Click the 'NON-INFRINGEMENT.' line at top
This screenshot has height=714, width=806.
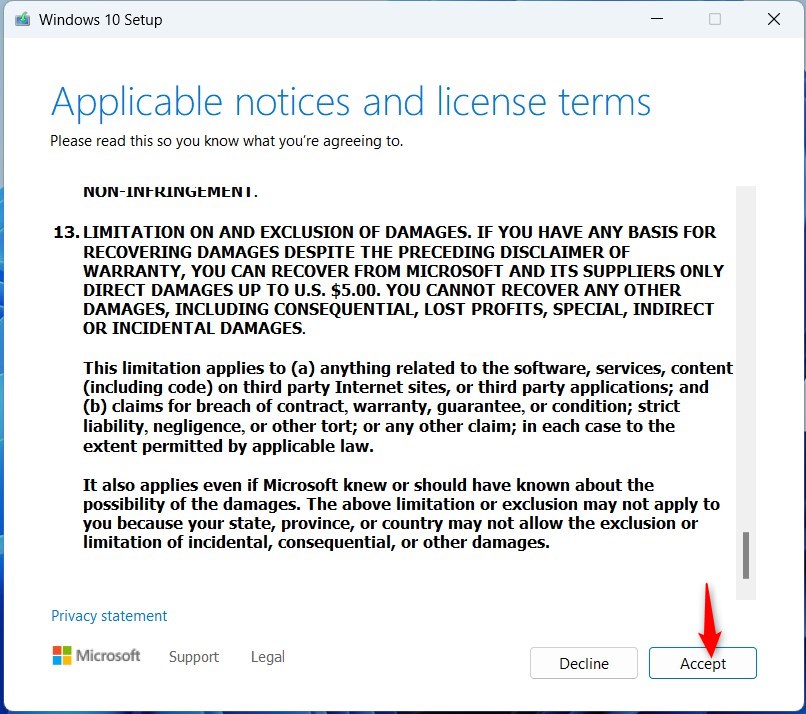click(x=170, y=192)
